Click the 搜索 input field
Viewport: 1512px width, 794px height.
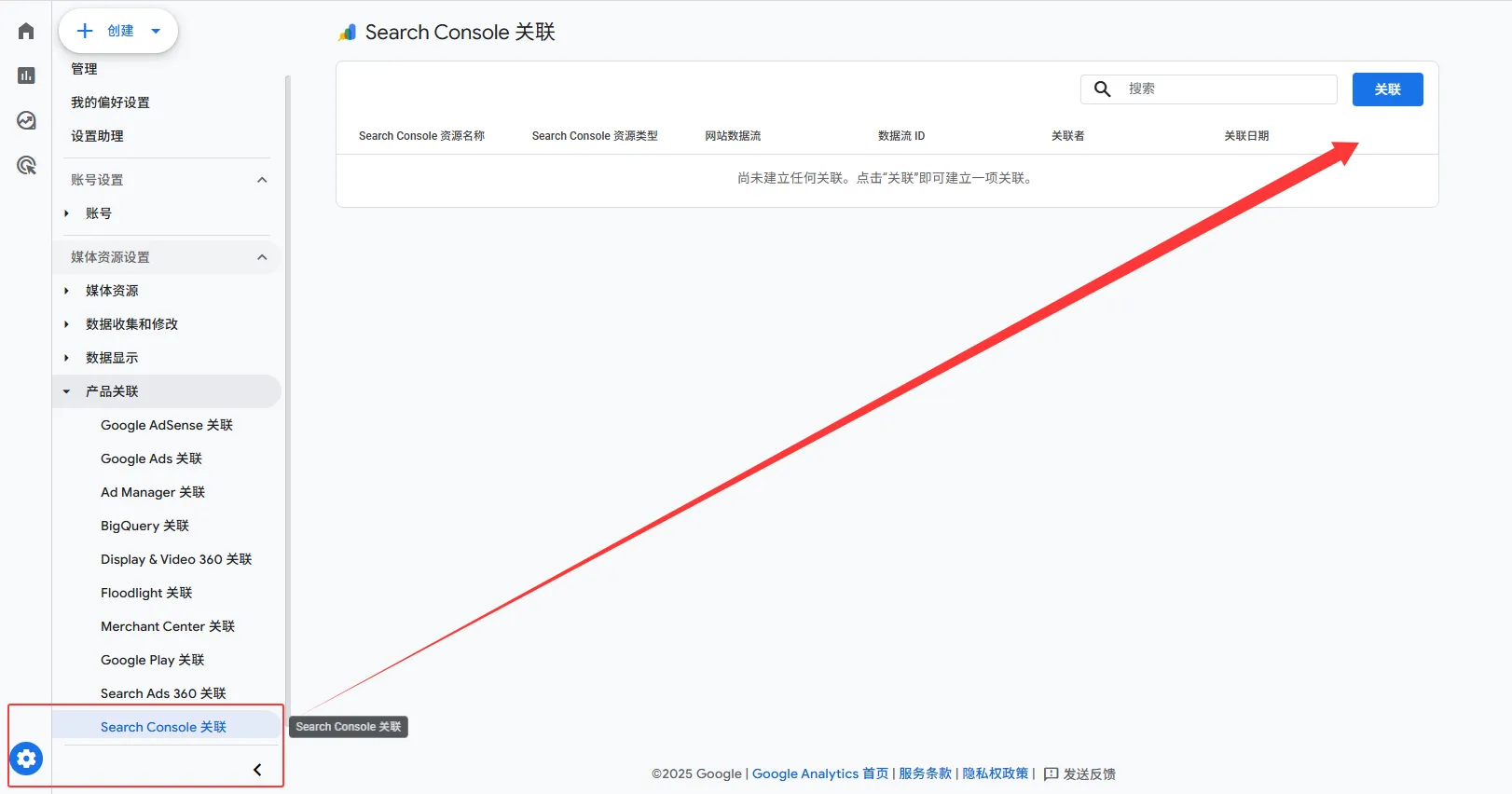pos(1209,89)
